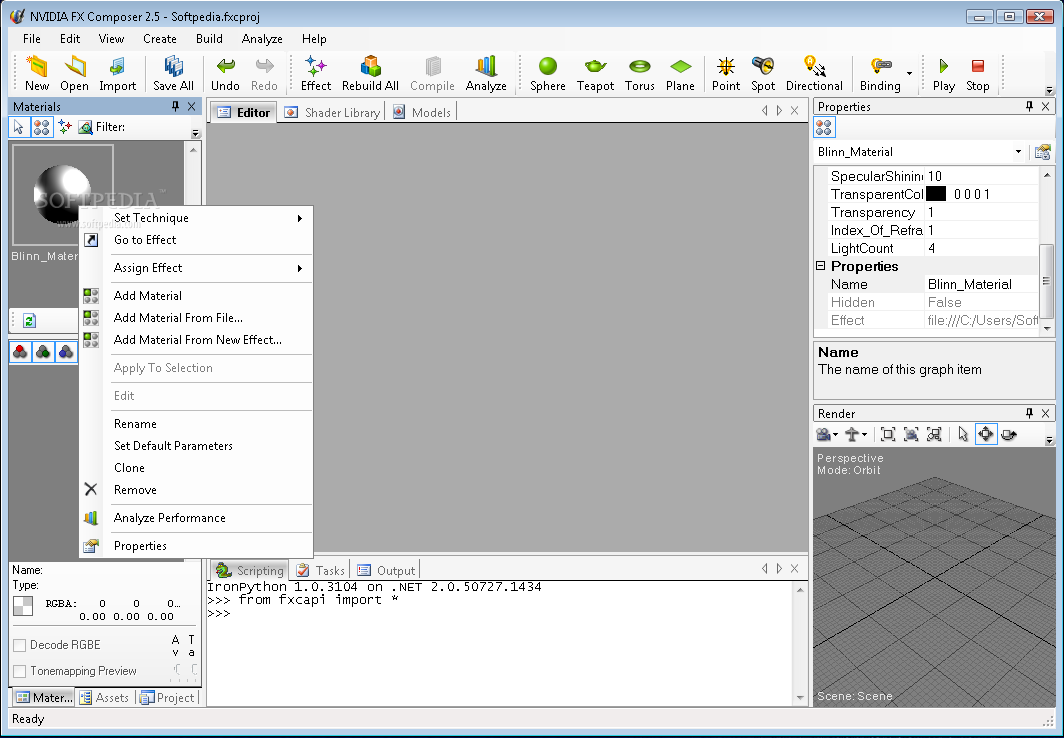The height and width of the screenshot is (738, 1064).
Task: Click the black TransparentColor swatch
Action: click(x=936, y=194)
